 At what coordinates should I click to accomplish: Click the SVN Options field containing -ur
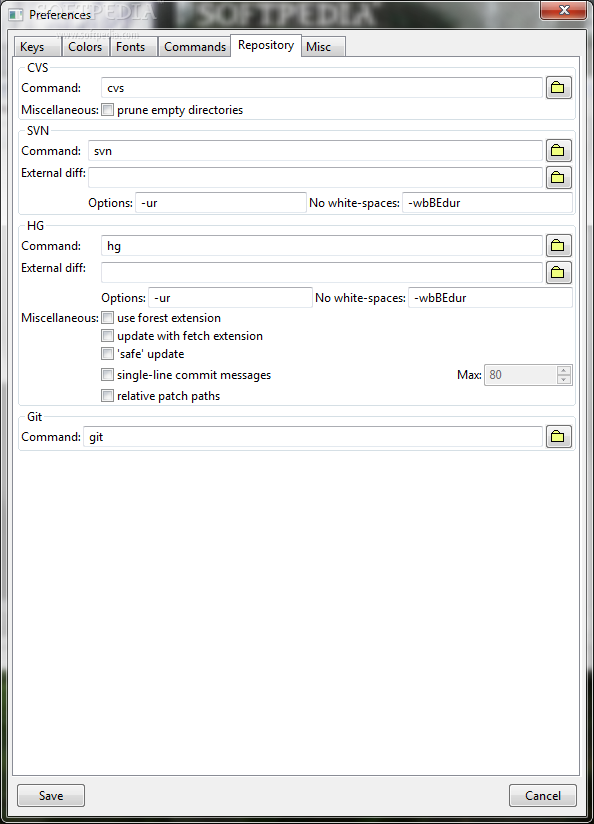coord(221,203)
